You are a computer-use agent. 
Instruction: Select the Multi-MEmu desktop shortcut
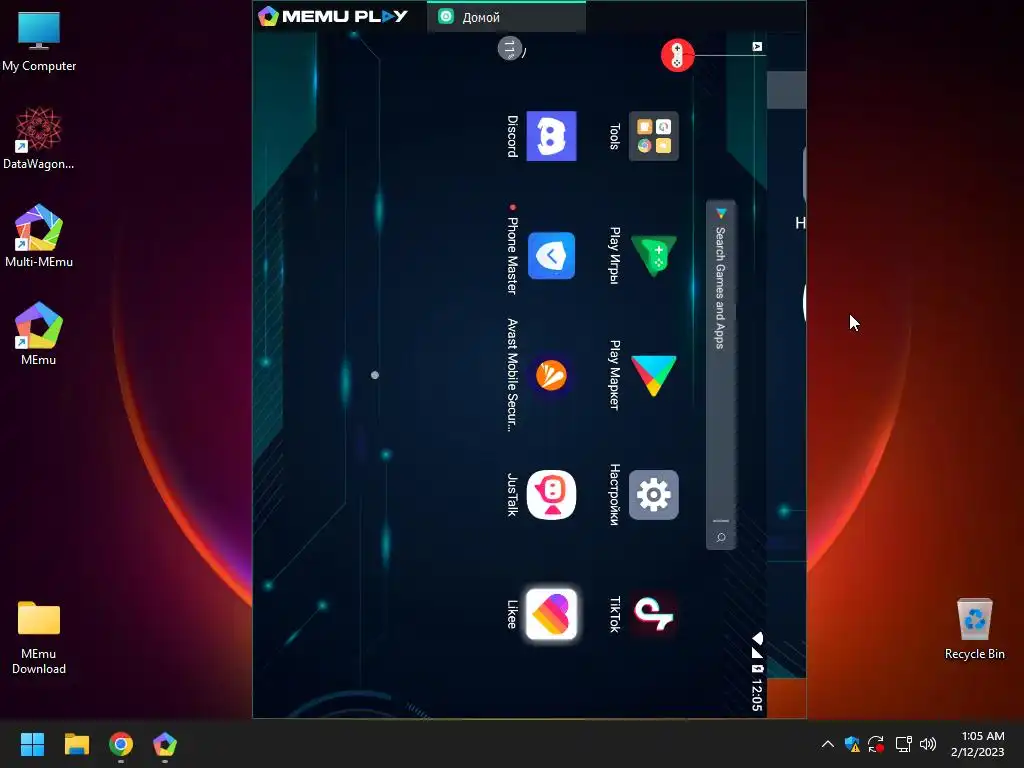click(x=39, y=236)
